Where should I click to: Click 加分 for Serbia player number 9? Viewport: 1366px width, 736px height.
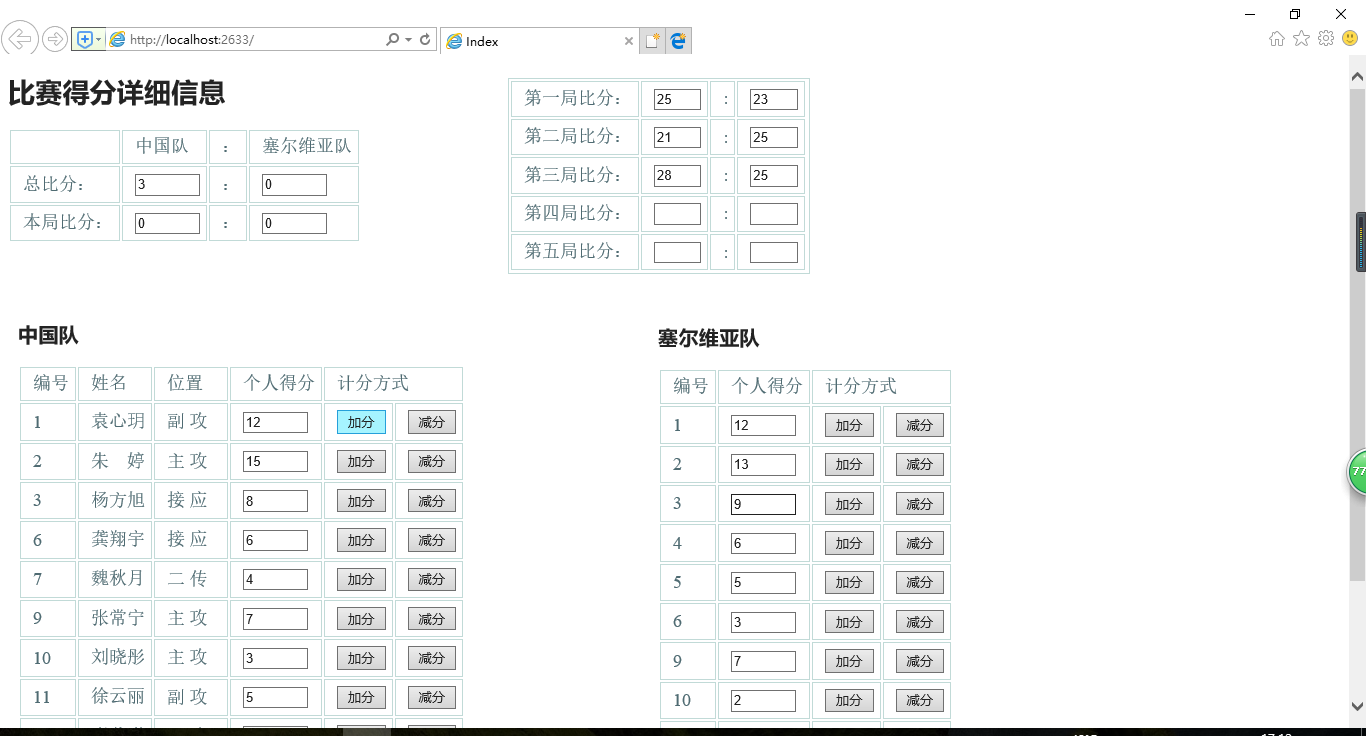coord(849,661)
